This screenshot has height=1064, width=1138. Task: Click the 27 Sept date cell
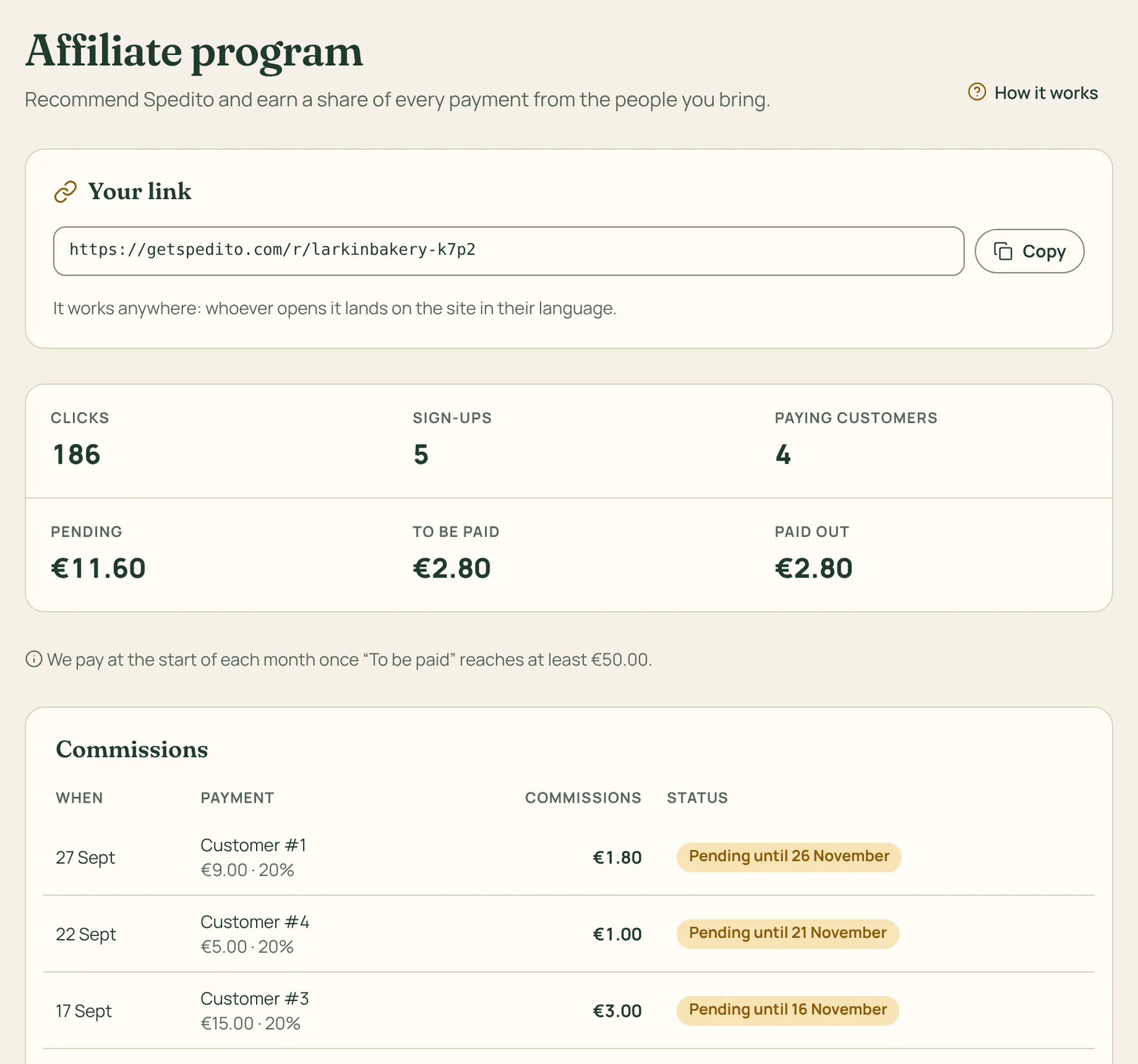pyautogui.click(x=85, y=857)
